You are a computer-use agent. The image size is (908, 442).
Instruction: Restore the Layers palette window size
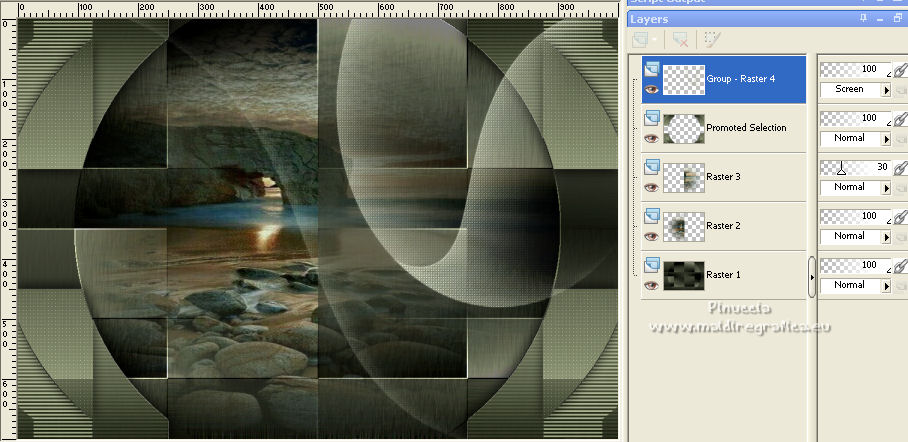click(898, 19)
